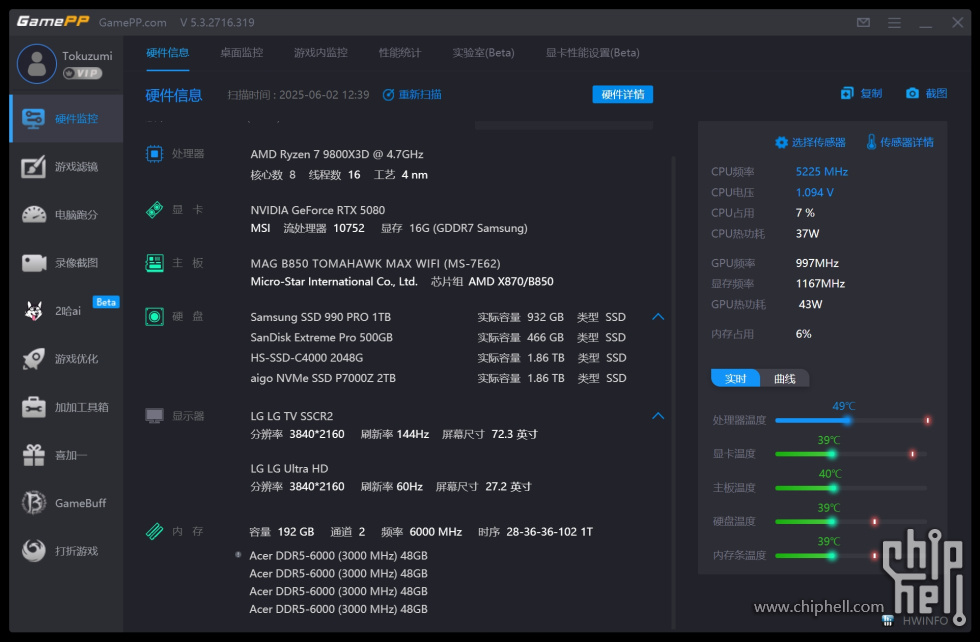Click the 处理器温度 slider at 49℃
980x642 pixels.
tap(846, 420)
